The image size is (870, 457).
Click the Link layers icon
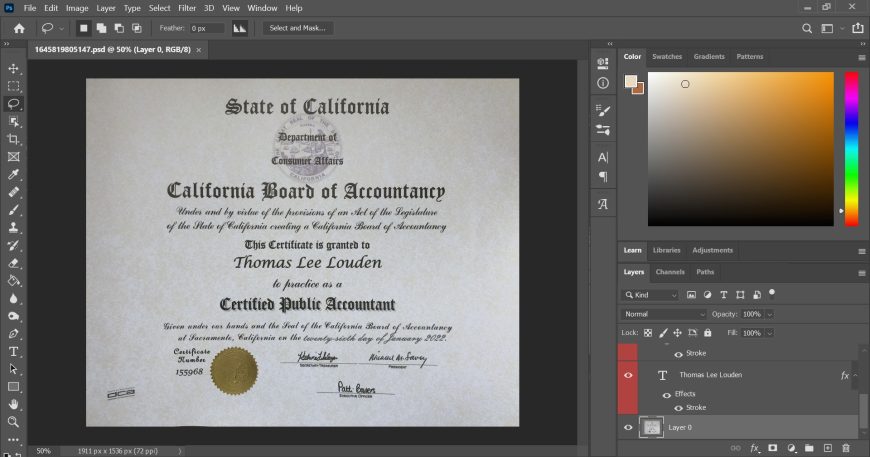(x=736, y=448)
